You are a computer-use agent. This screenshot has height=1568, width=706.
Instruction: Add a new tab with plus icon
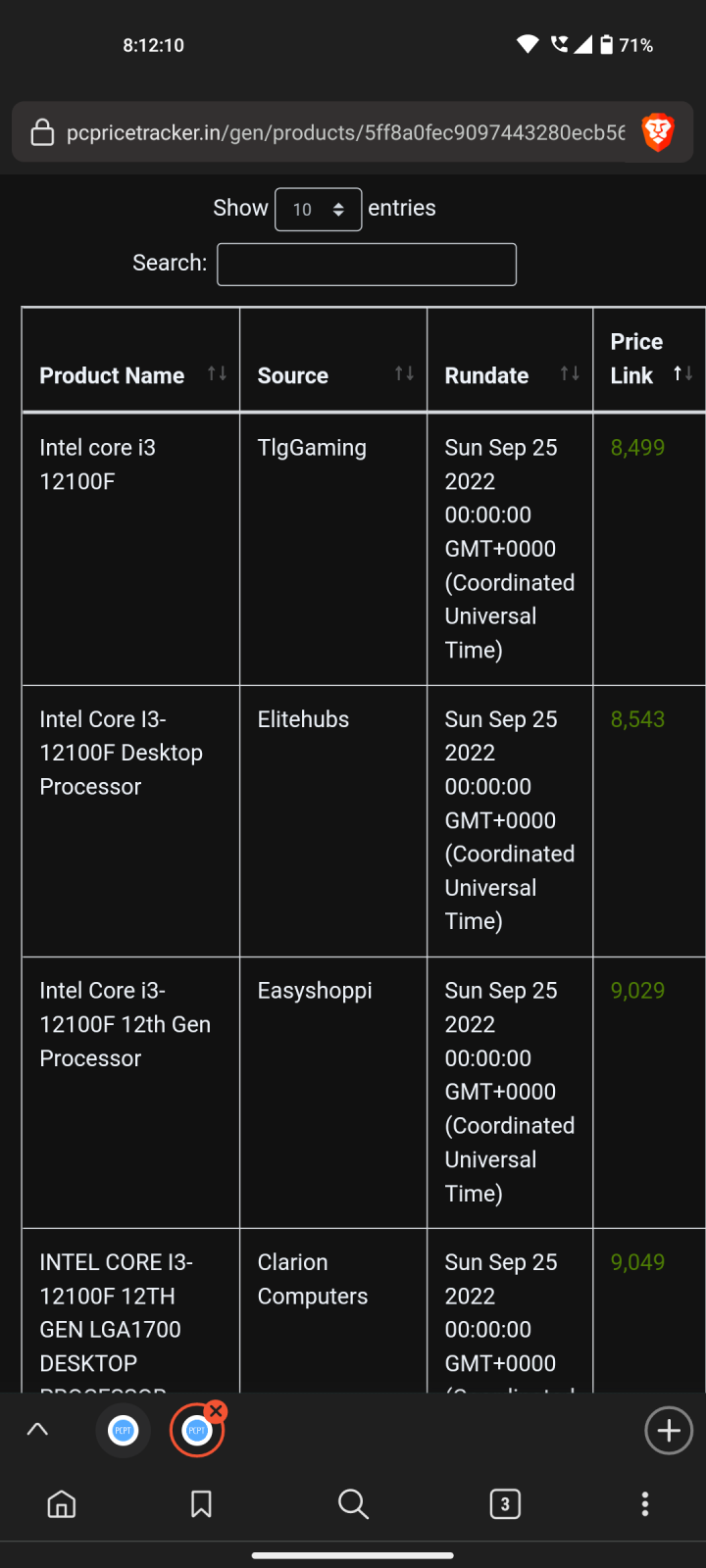pos(669,1431)
